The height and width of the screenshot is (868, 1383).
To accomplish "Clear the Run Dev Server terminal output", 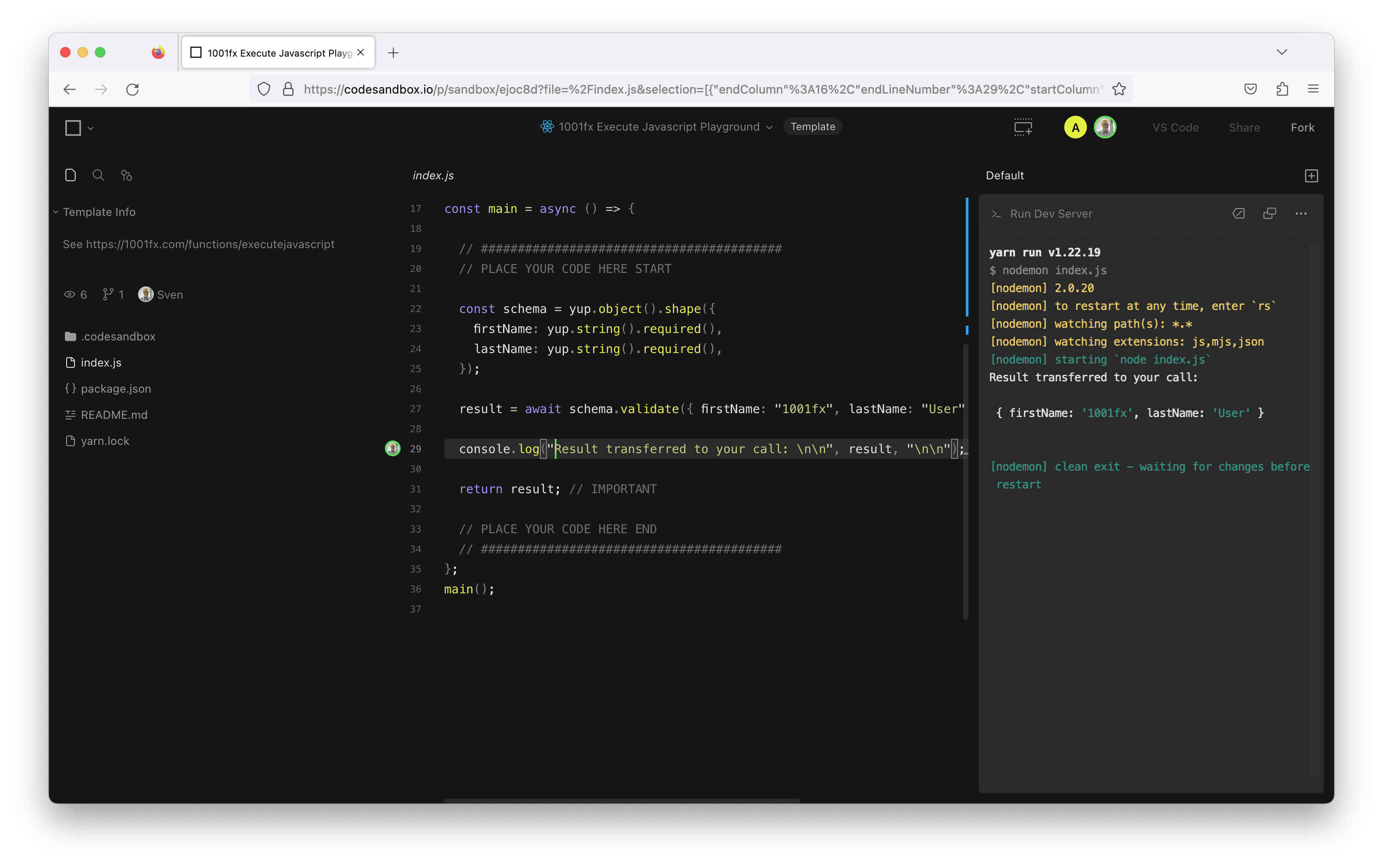I will (x=1238, y=214).
